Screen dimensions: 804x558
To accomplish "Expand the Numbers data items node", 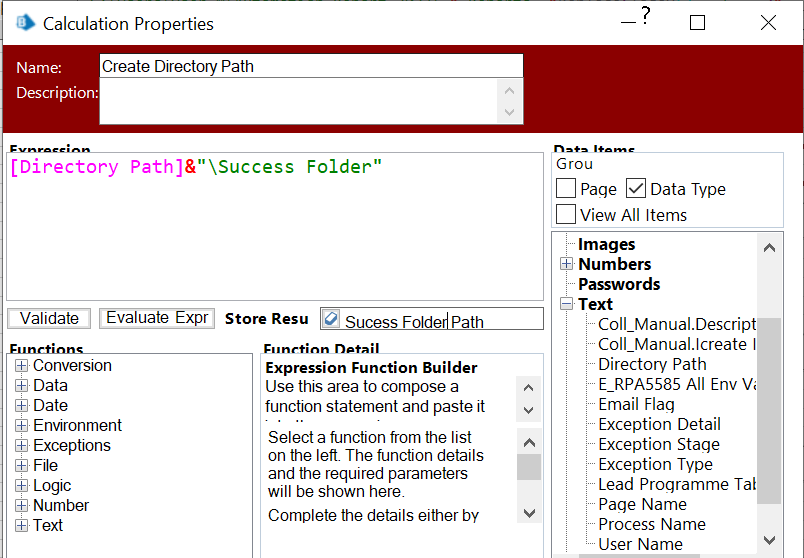I will tap(567, 264).
